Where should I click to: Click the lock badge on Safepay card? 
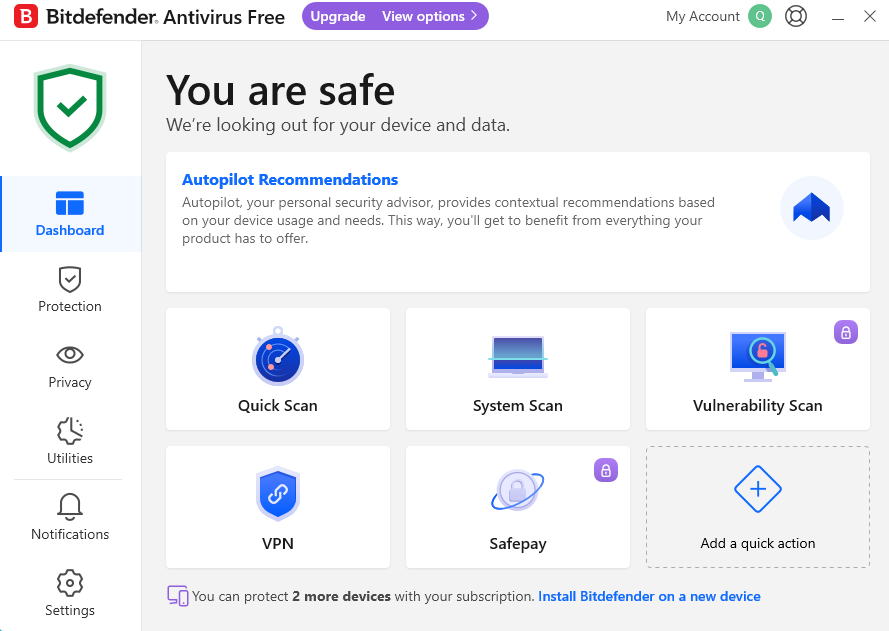[x=606, y=470]
